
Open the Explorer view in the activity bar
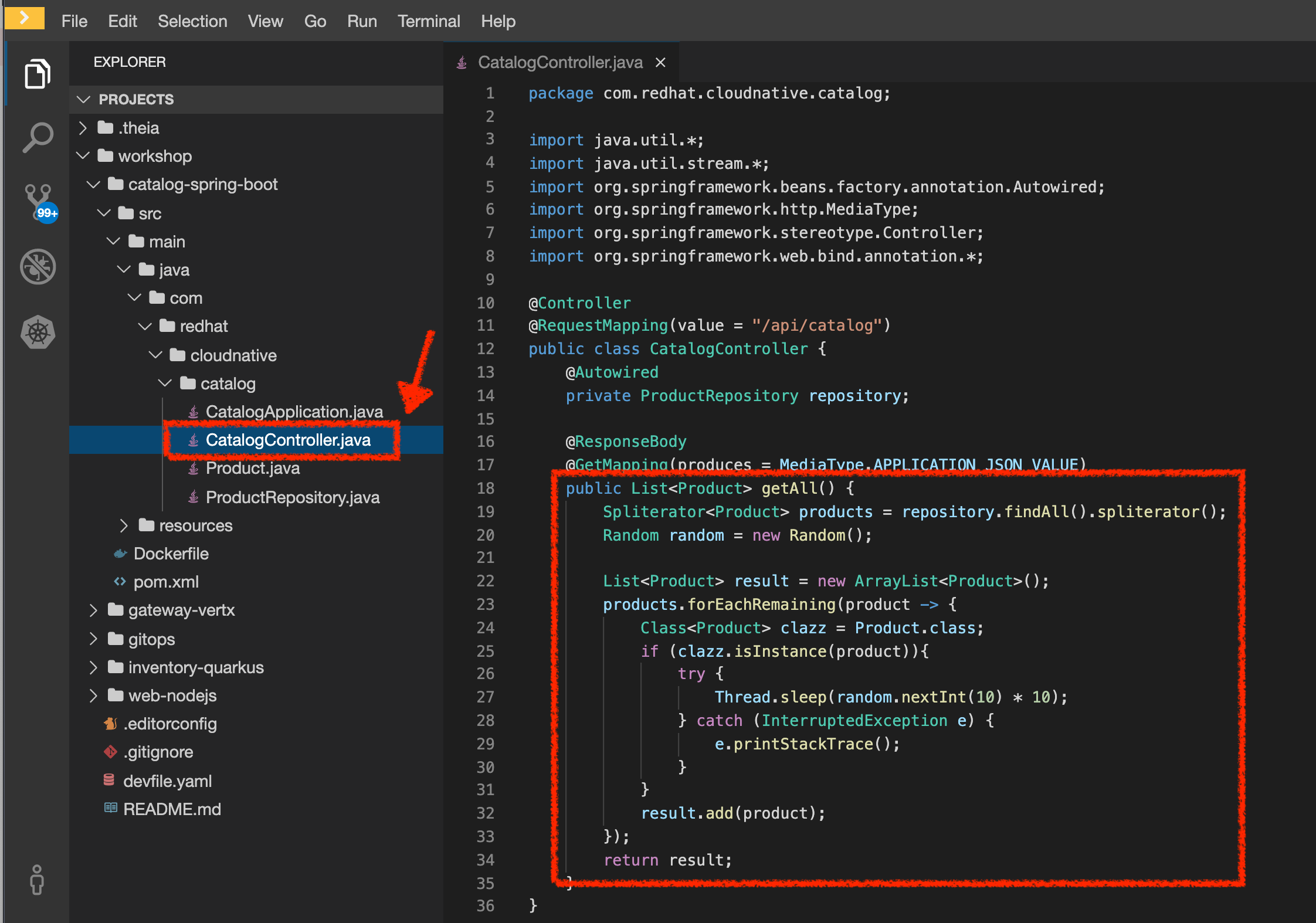point(37,73)
